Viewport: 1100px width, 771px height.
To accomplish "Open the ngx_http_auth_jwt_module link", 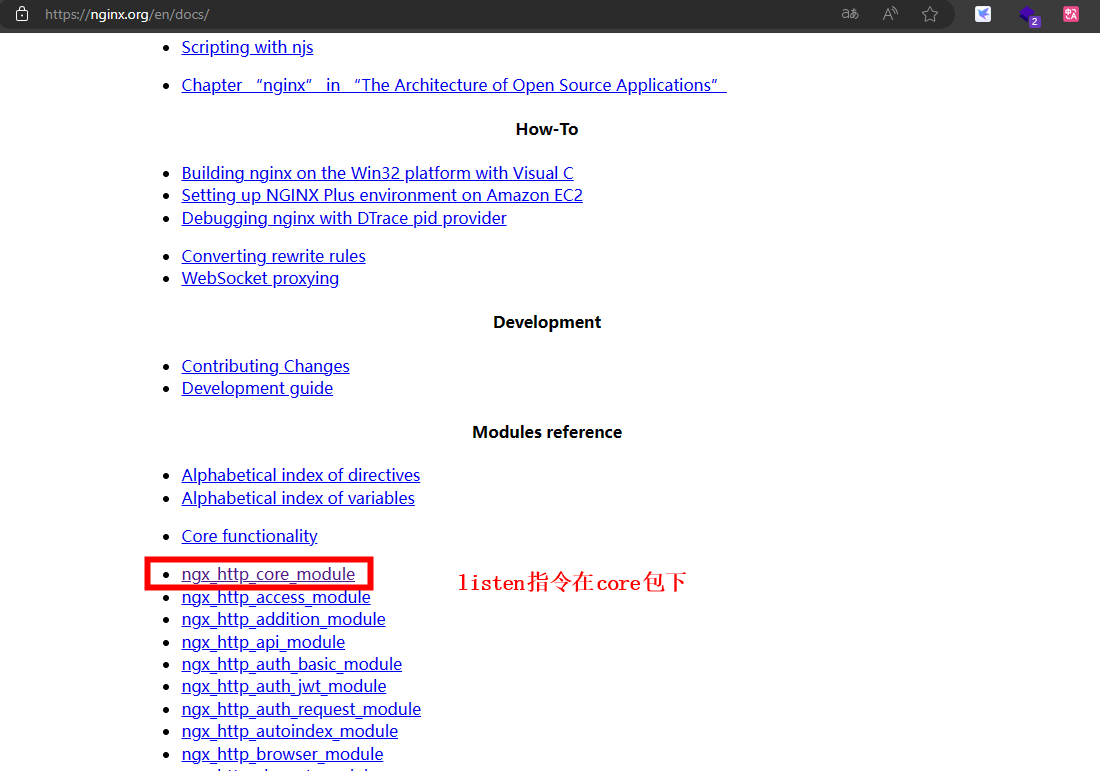I will pyautogui.click(x=283, y=686).
